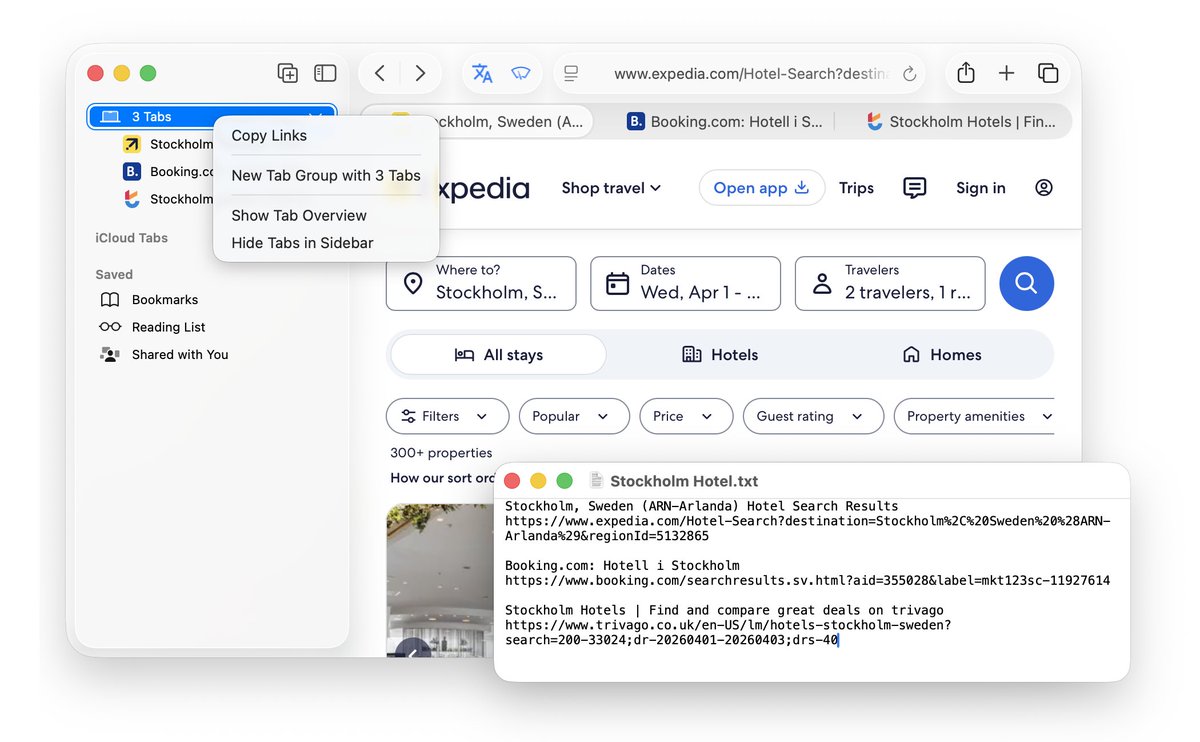Go back with the back arrow
Viewport: 1200px width, 742px height.
[x=380, y=73]
